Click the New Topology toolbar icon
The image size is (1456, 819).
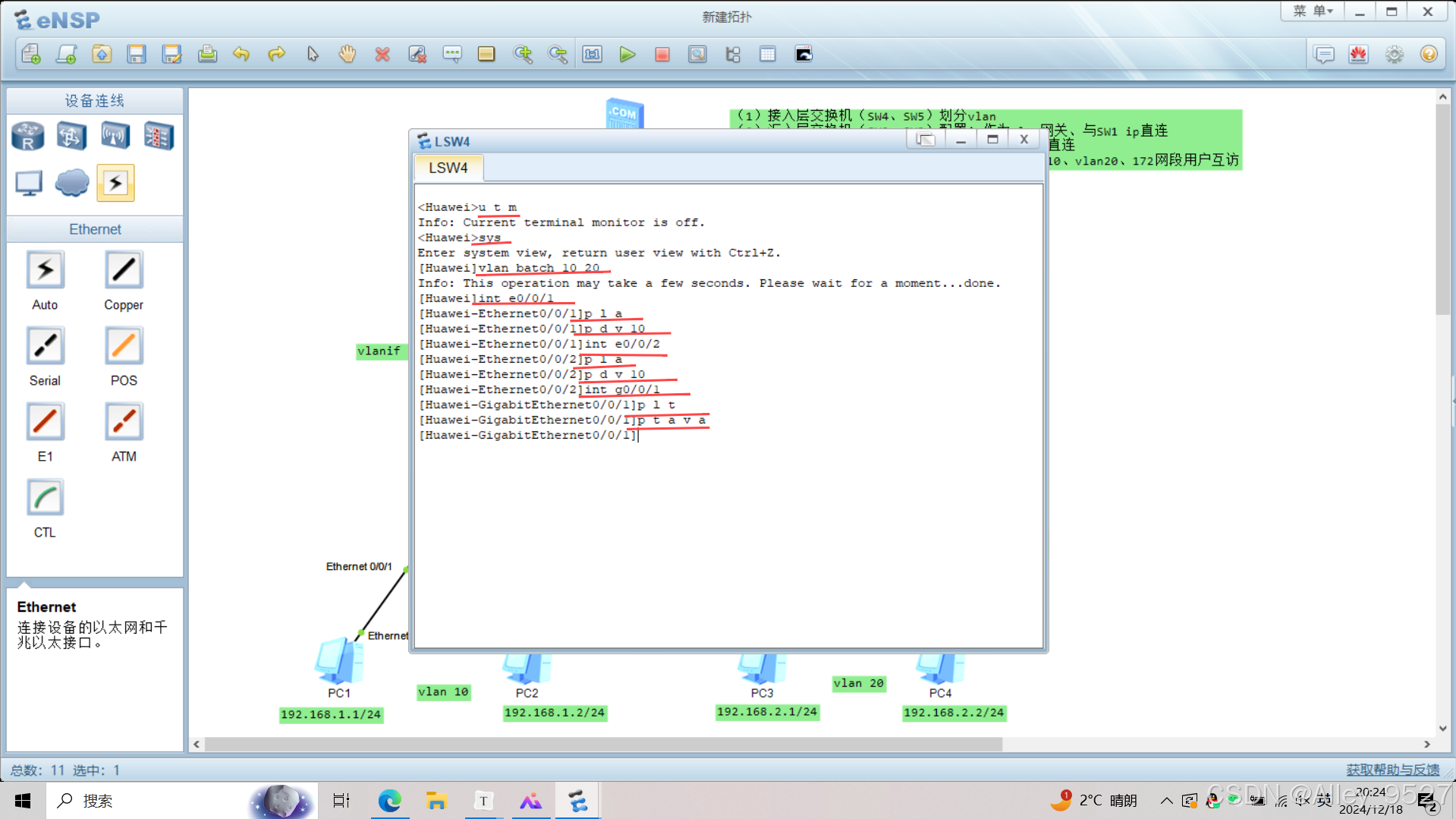[x=31, y=54]
